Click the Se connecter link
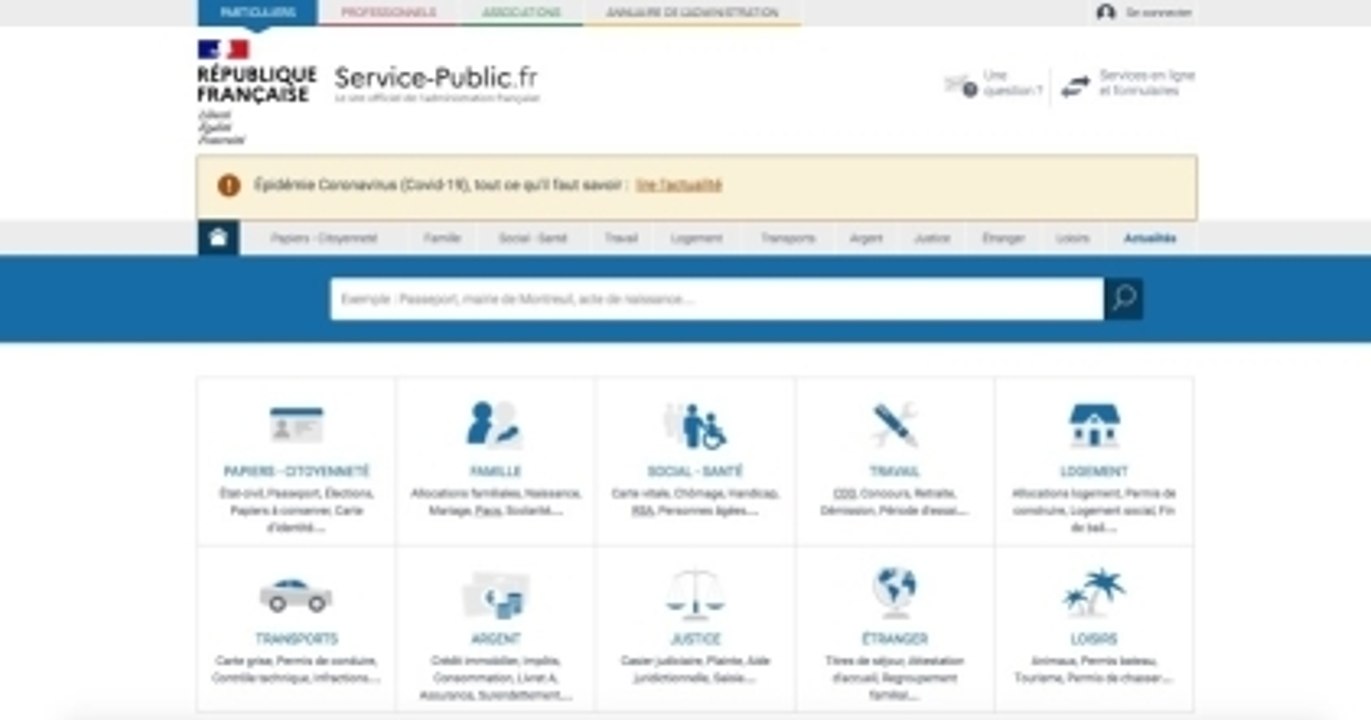Image resolution: width=1371 pixels, height=720 pixels. [x=1159, y=13]
